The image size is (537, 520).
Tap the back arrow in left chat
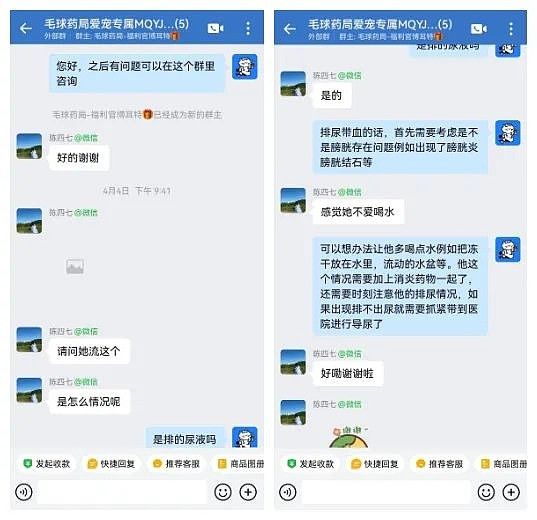26,28
